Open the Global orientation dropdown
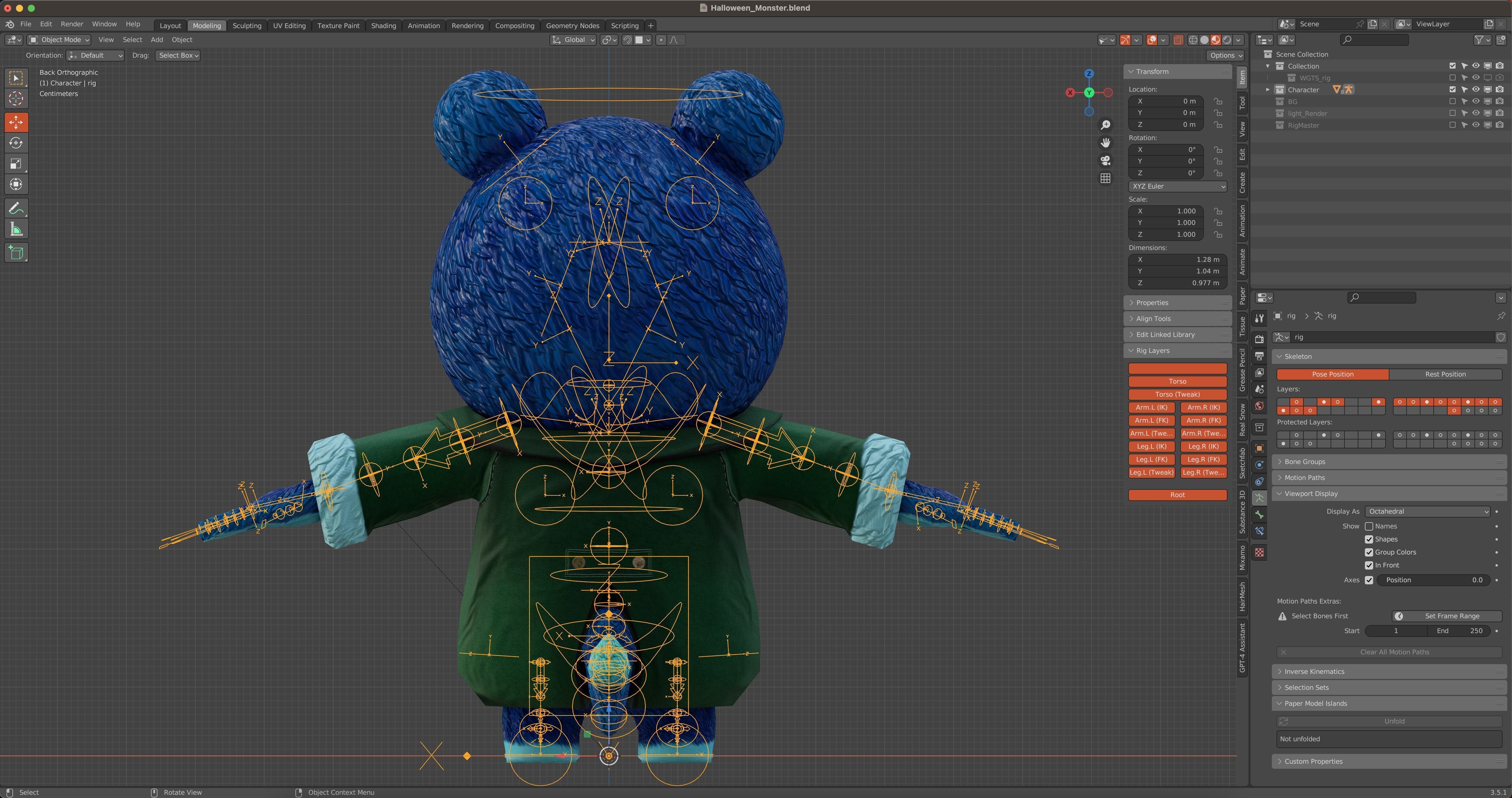Image resolution: width=1512 pixels, height=798 pixels. coord(573,40)
